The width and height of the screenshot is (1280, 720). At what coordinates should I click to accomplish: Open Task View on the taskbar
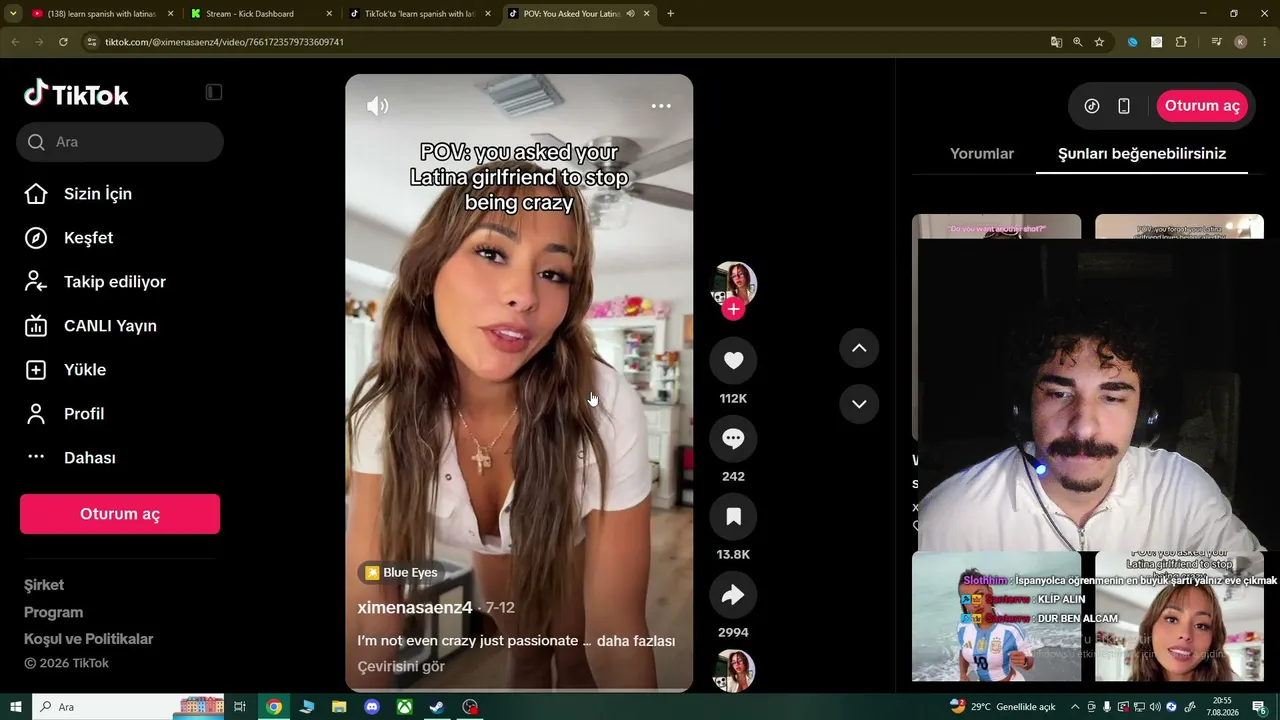[x=240, y=707]
